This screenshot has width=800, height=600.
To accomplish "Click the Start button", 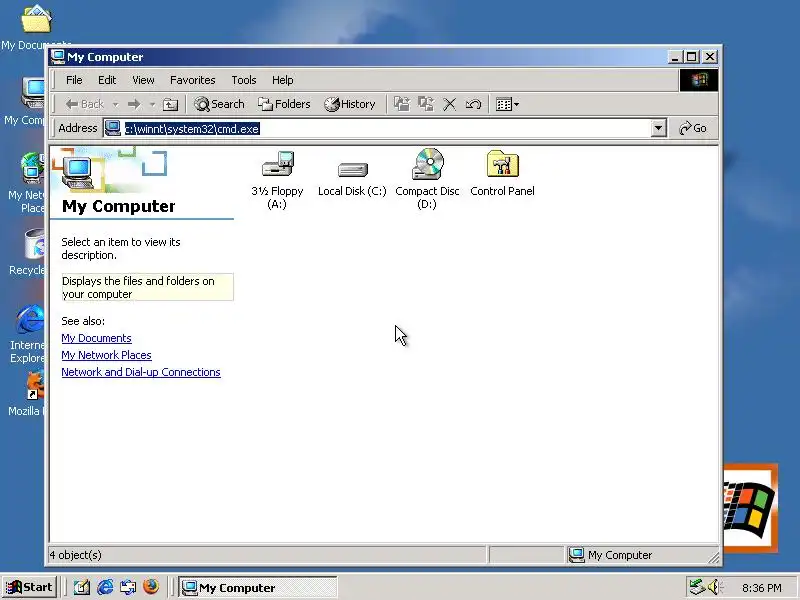I will pos(30,587).
